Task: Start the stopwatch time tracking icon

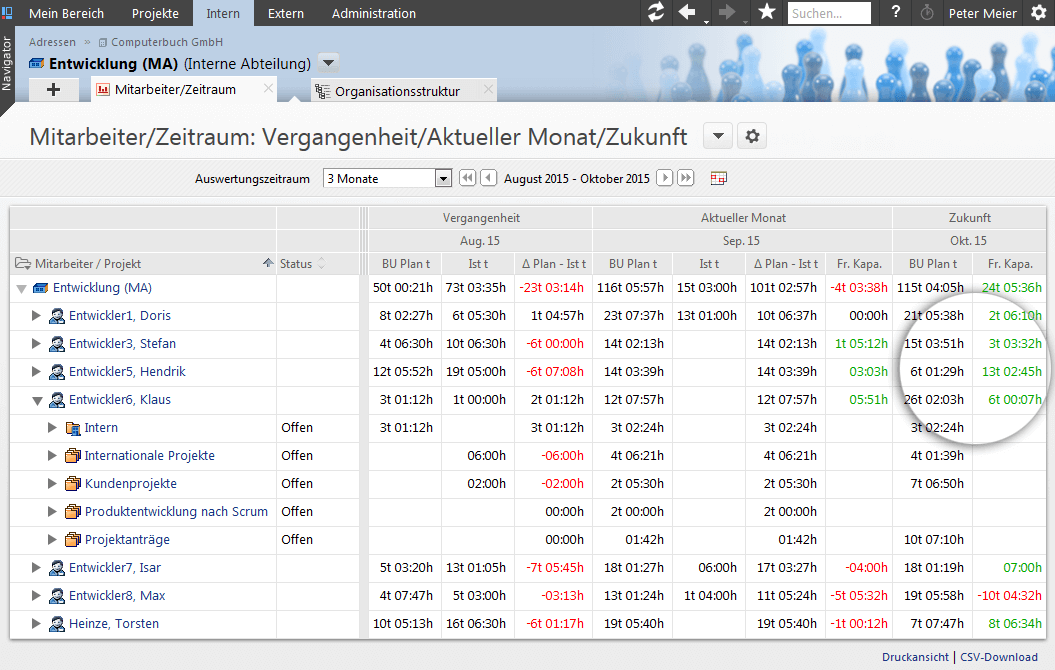Action: pyautogui.click(x=926, y=13)
